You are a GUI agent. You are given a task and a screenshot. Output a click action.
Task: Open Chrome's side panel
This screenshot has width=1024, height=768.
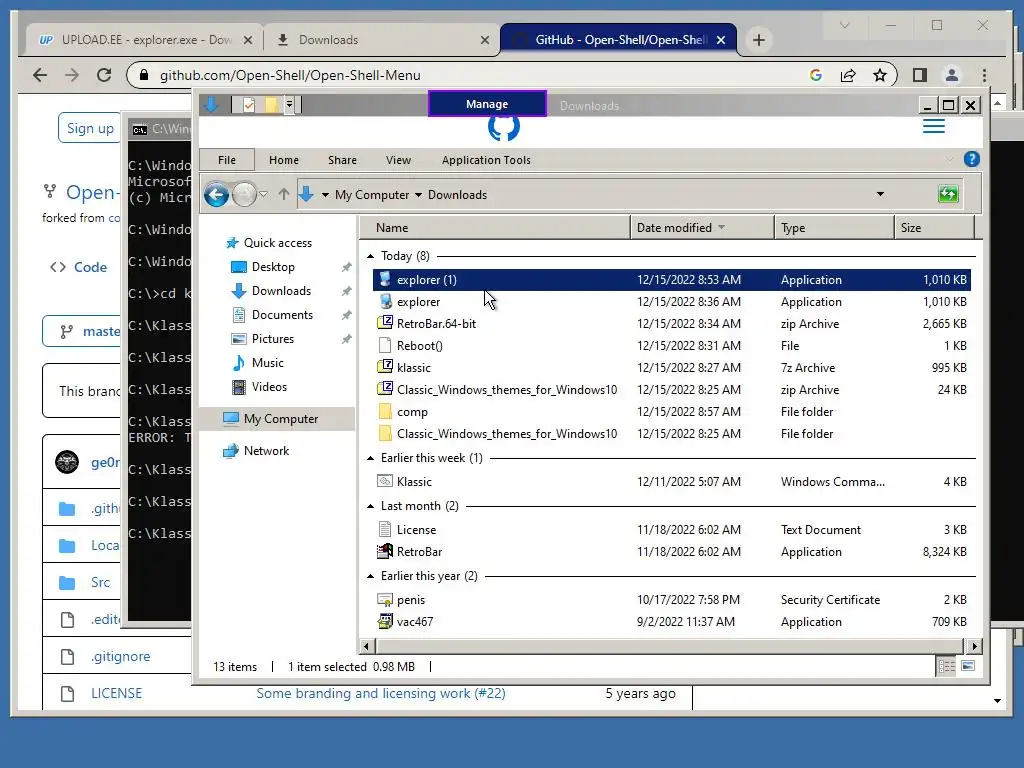[x=920, y=75]
